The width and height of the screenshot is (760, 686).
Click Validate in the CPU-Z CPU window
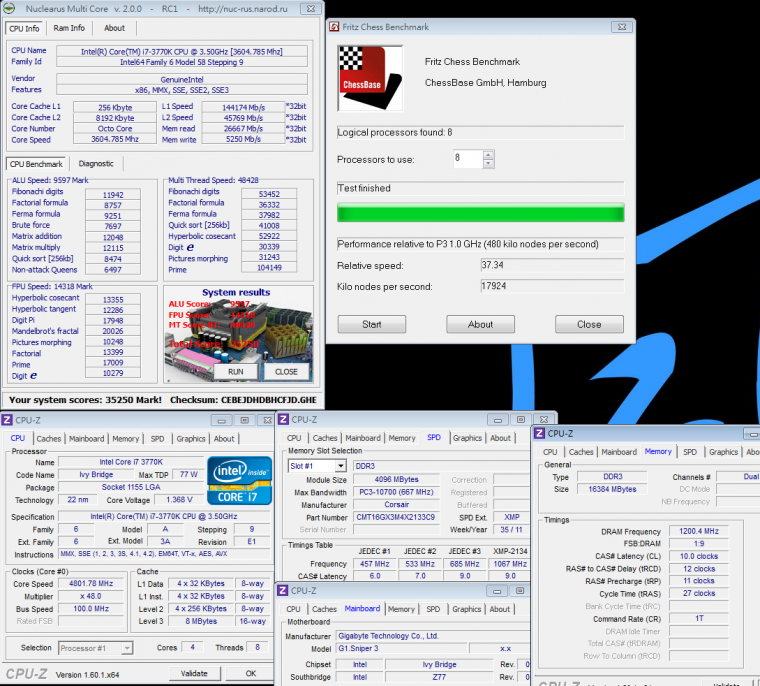(194, 673)
